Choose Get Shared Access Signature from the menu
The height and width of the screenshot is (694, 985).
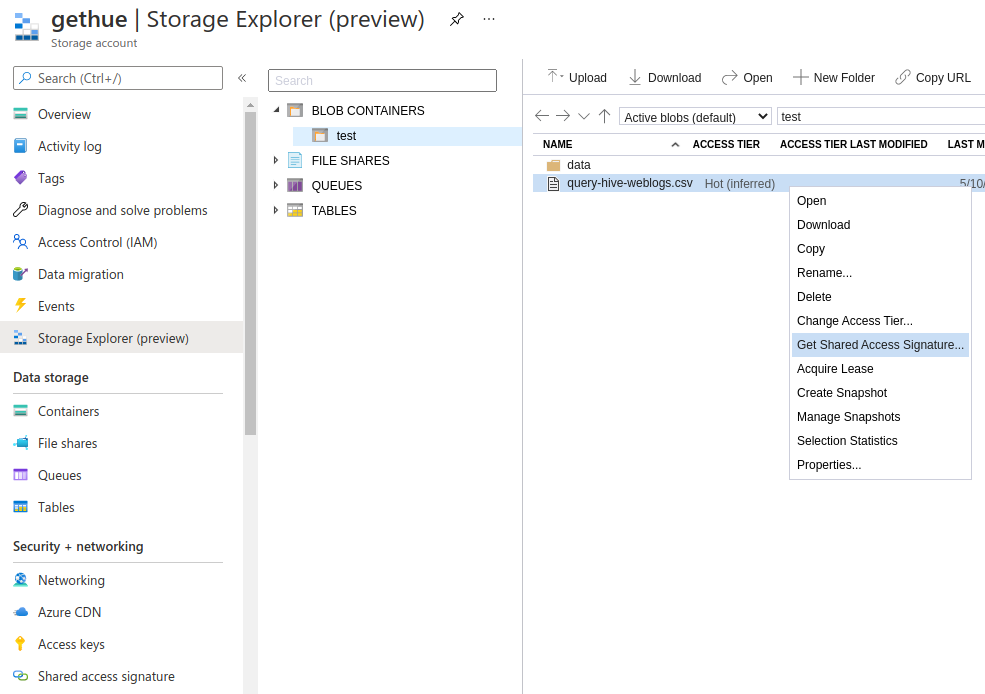[880, 344]
